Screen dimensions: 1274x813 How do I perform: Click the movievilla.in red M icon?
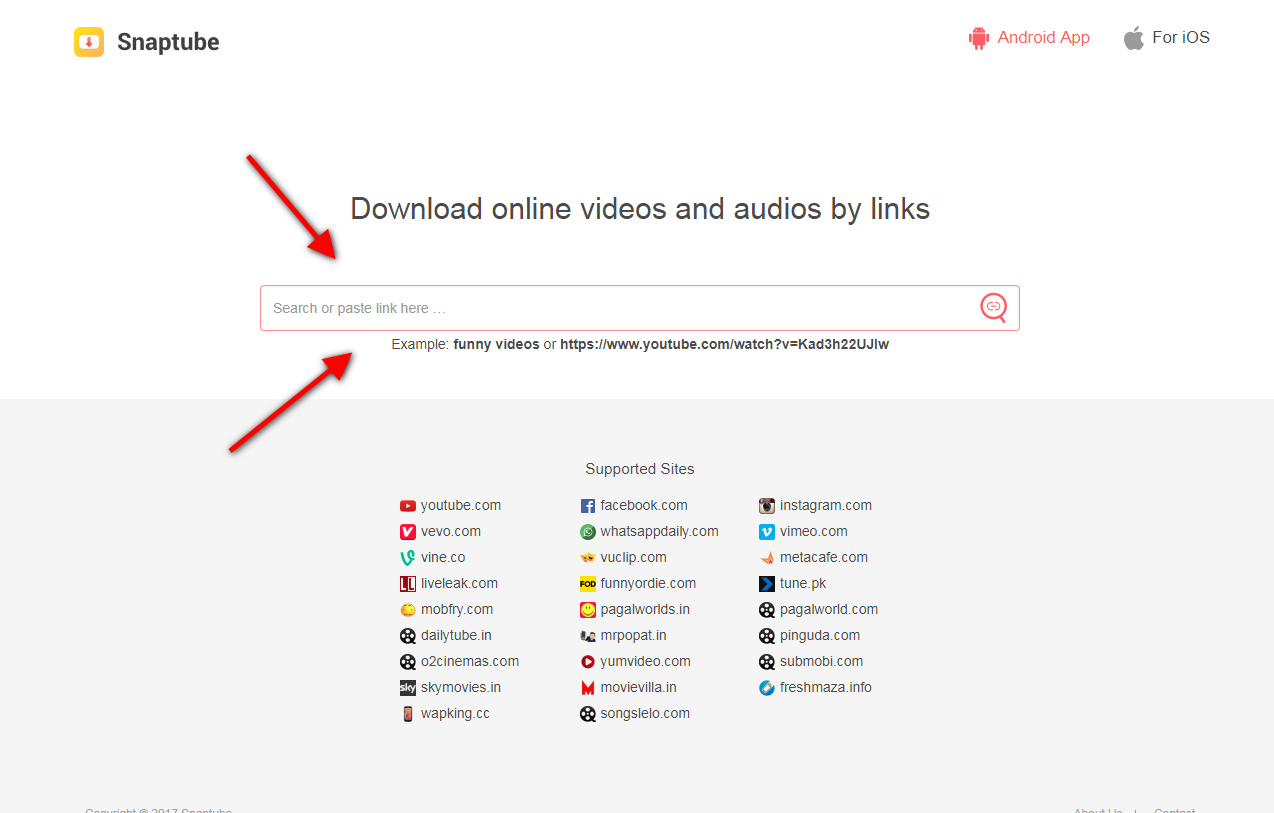pyautogui.click(x=588, y=688)
